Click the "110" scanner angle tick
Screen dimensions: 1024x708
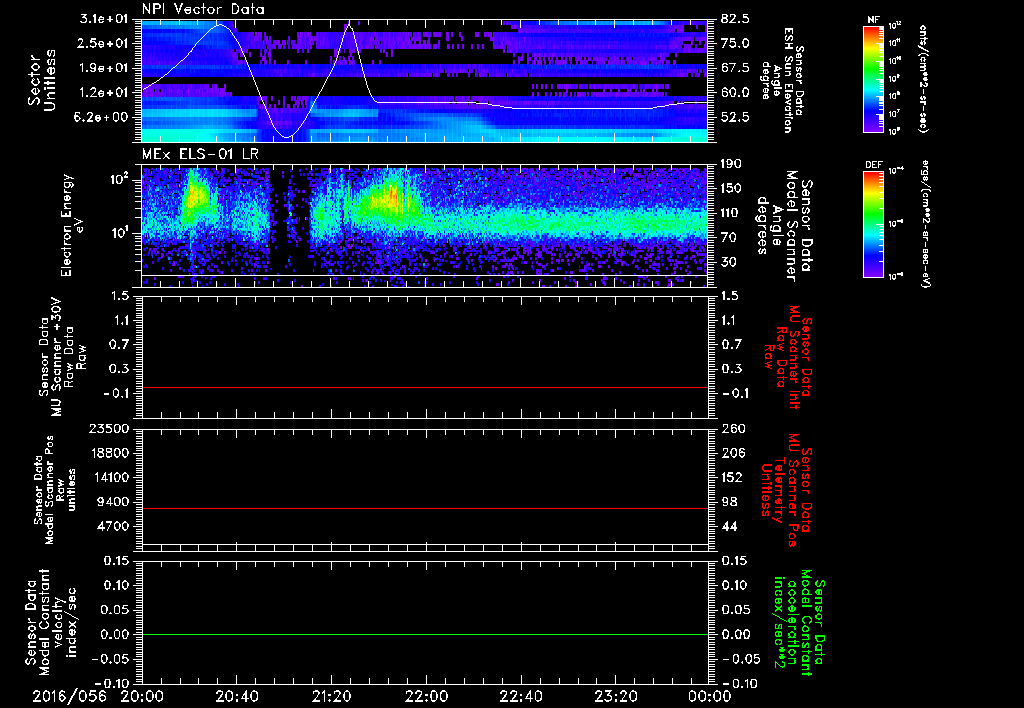(x=731, y=213)
